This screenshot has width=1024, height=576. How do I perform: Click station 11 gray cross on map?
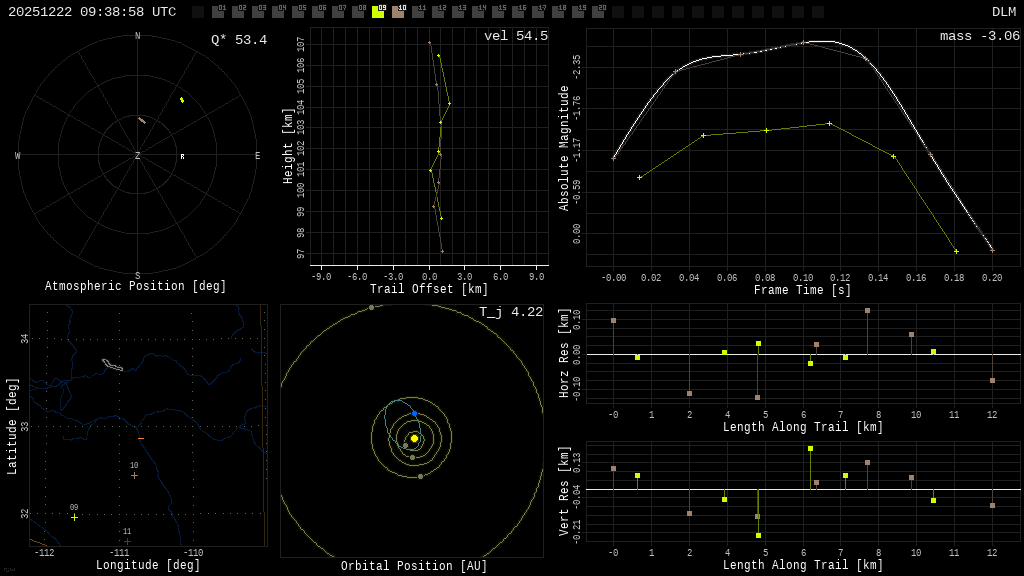127,541
